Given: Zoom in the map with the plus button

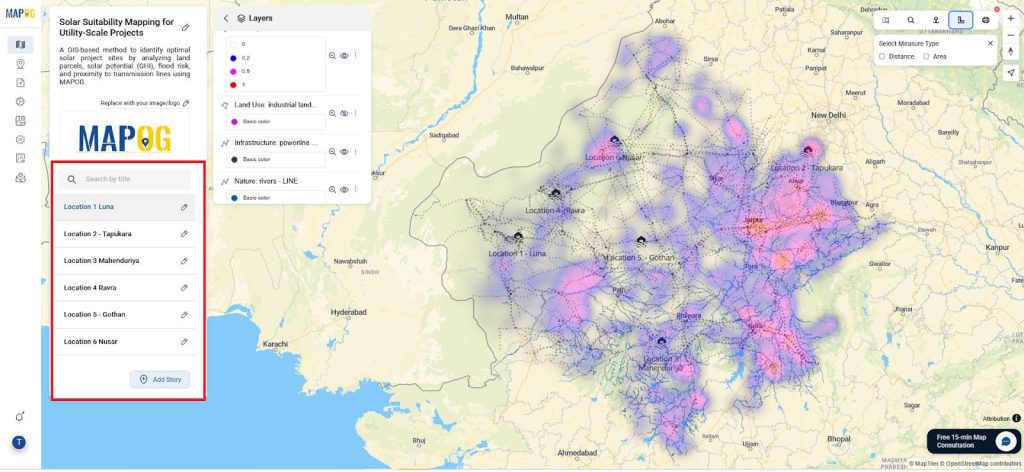Looking at the screenshot, I should (x=1011, y=19).
